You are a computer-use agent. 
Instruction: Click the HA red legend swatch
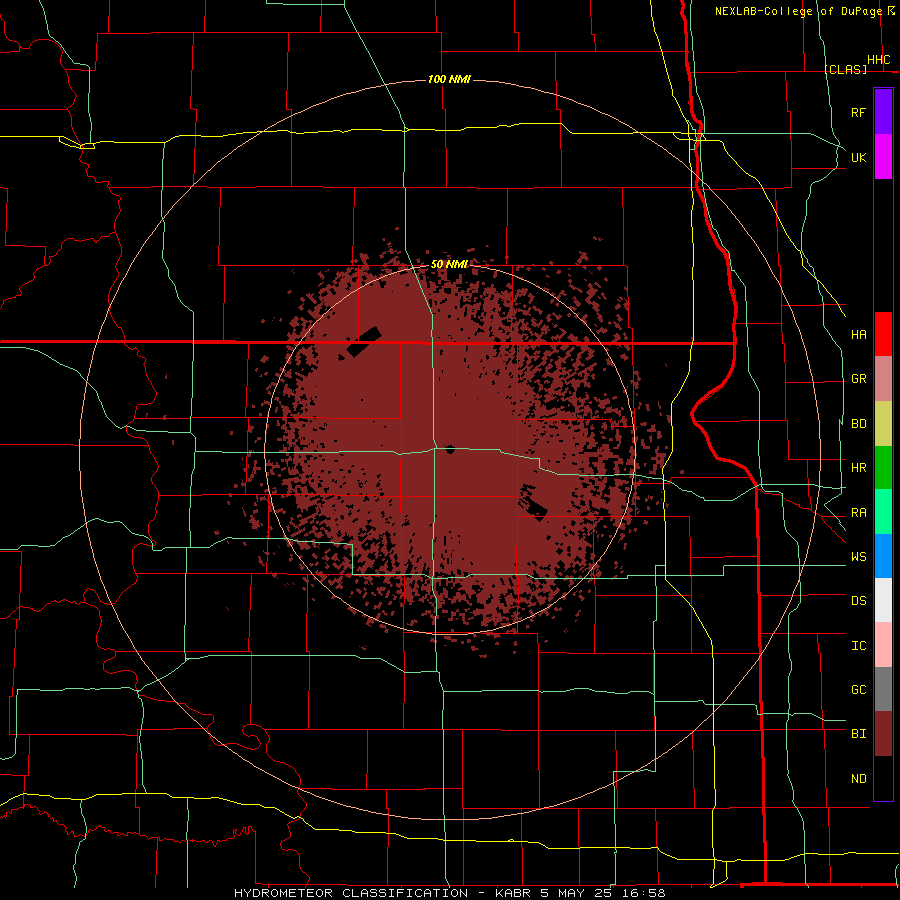click(x=883, y=334)
